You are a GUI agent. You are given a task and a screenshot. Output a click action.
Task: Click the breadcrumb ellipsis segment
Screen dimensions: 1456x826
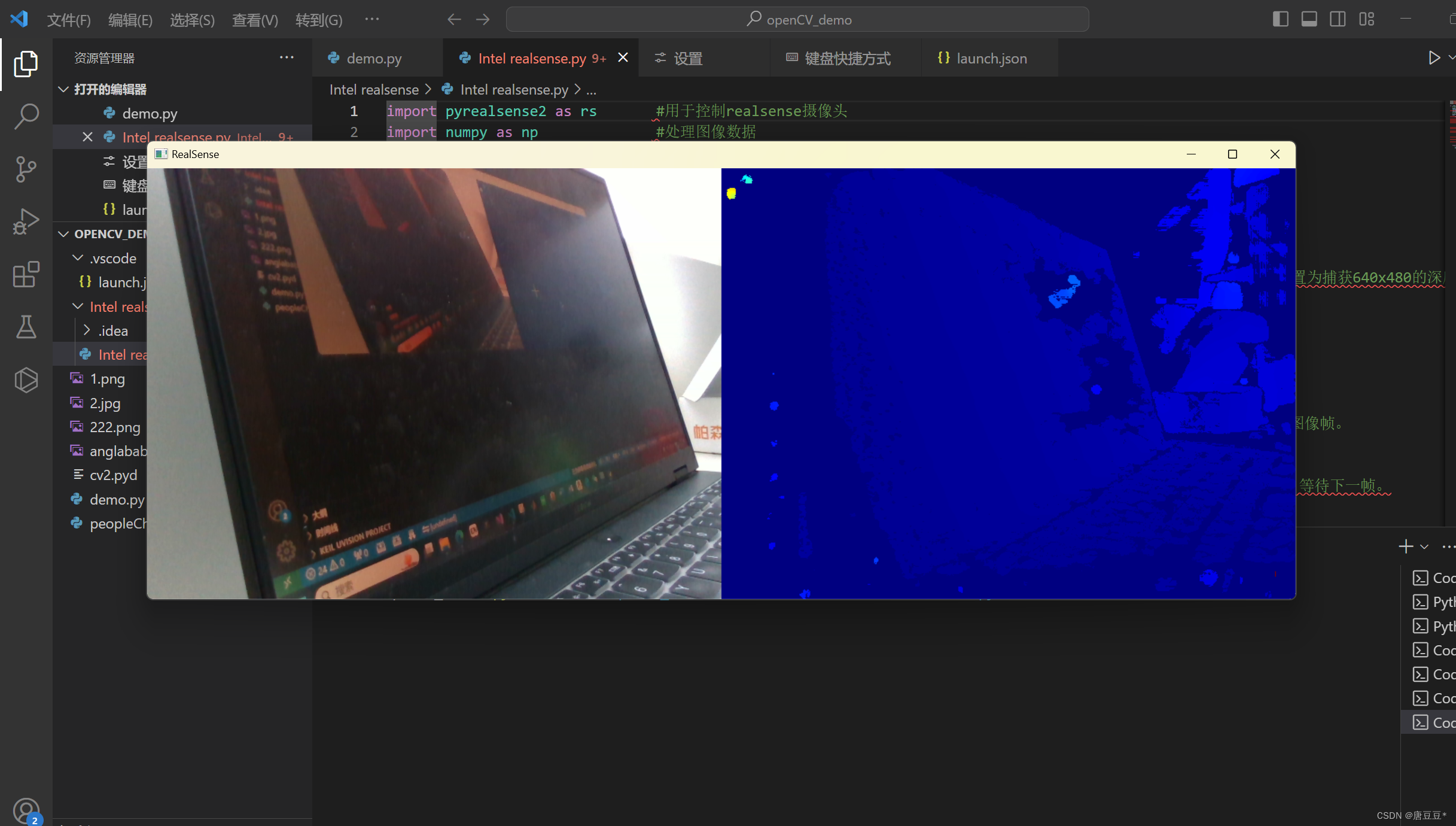coord(591,90)
